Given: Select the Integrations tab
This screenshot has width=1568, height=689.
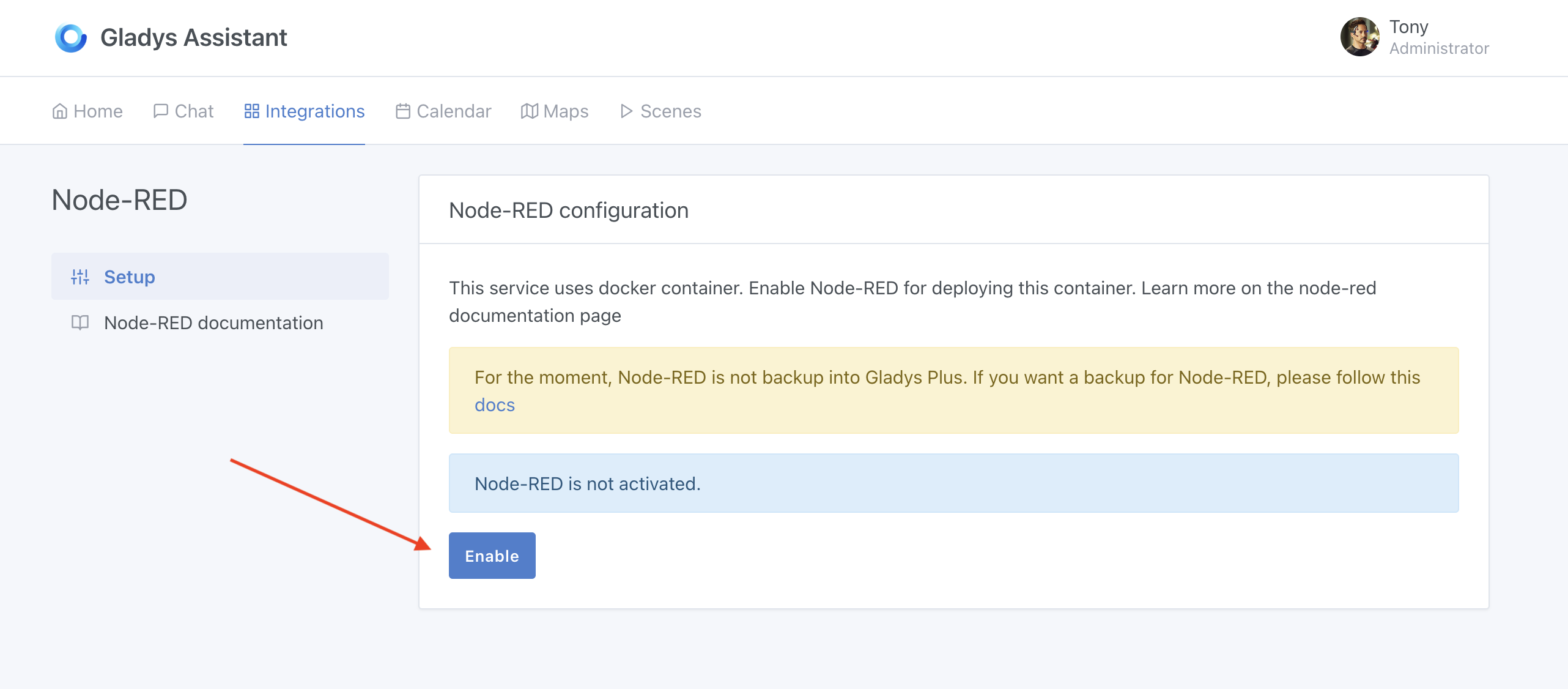Looking at the screenshot, I should (304, 111).
